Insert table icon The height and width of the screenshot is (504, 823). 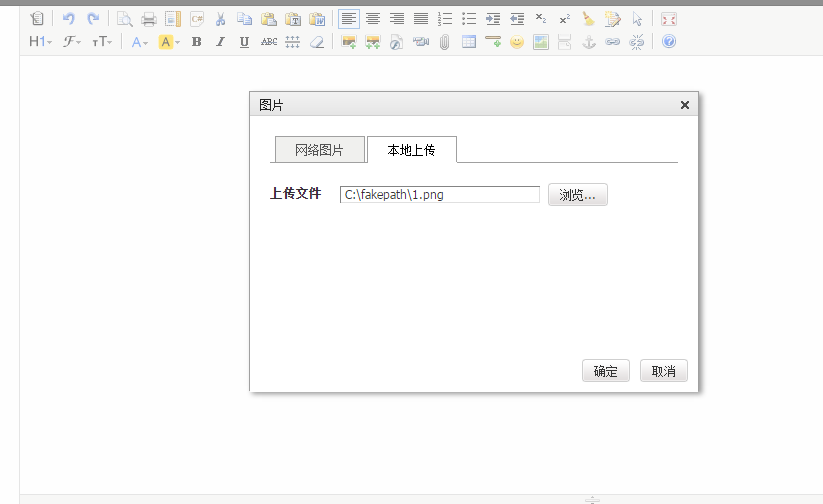(469, 41)
